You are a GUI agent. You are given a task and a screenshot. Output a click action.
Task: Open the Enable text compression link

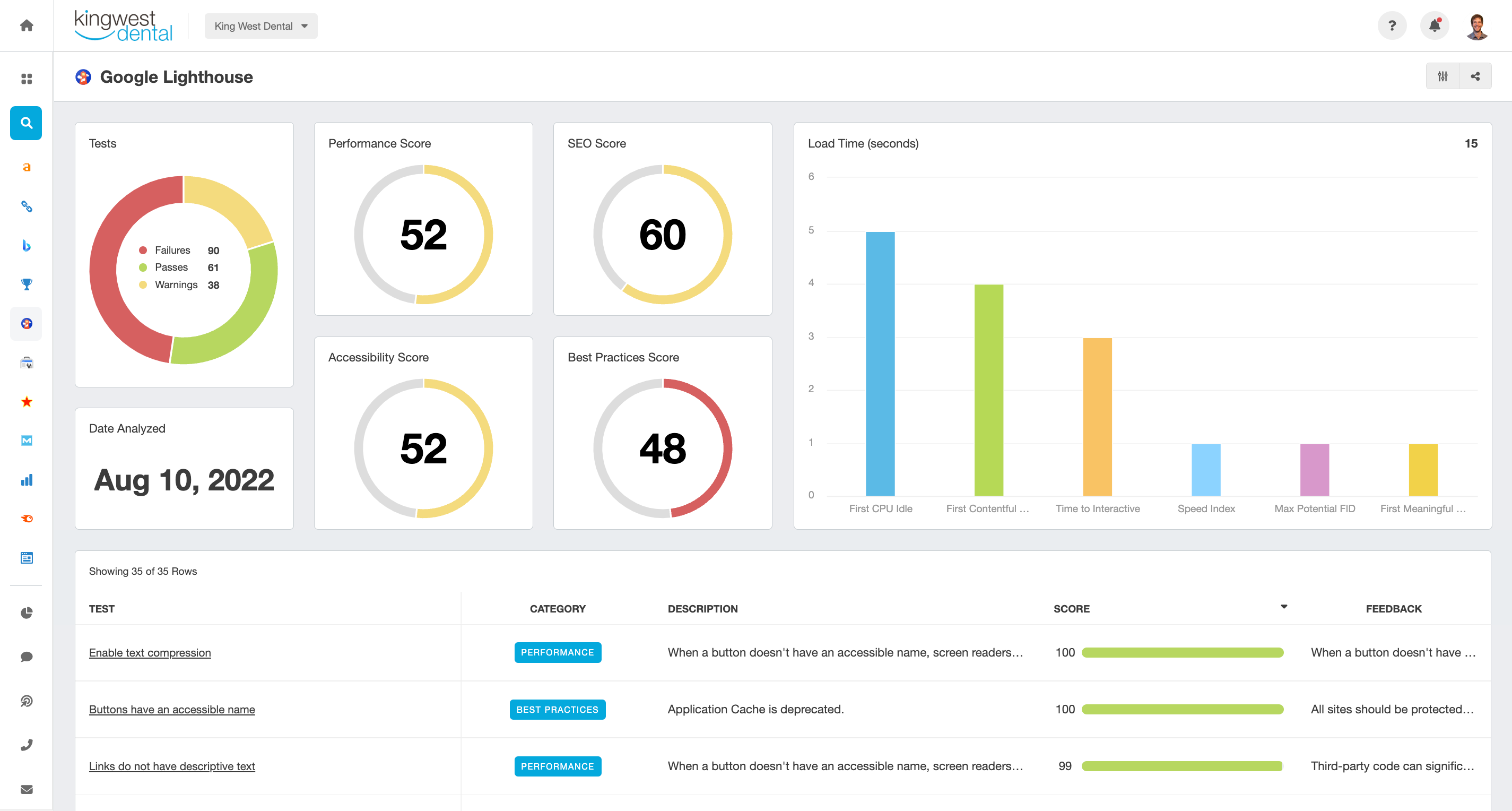[x=150, y=652]
